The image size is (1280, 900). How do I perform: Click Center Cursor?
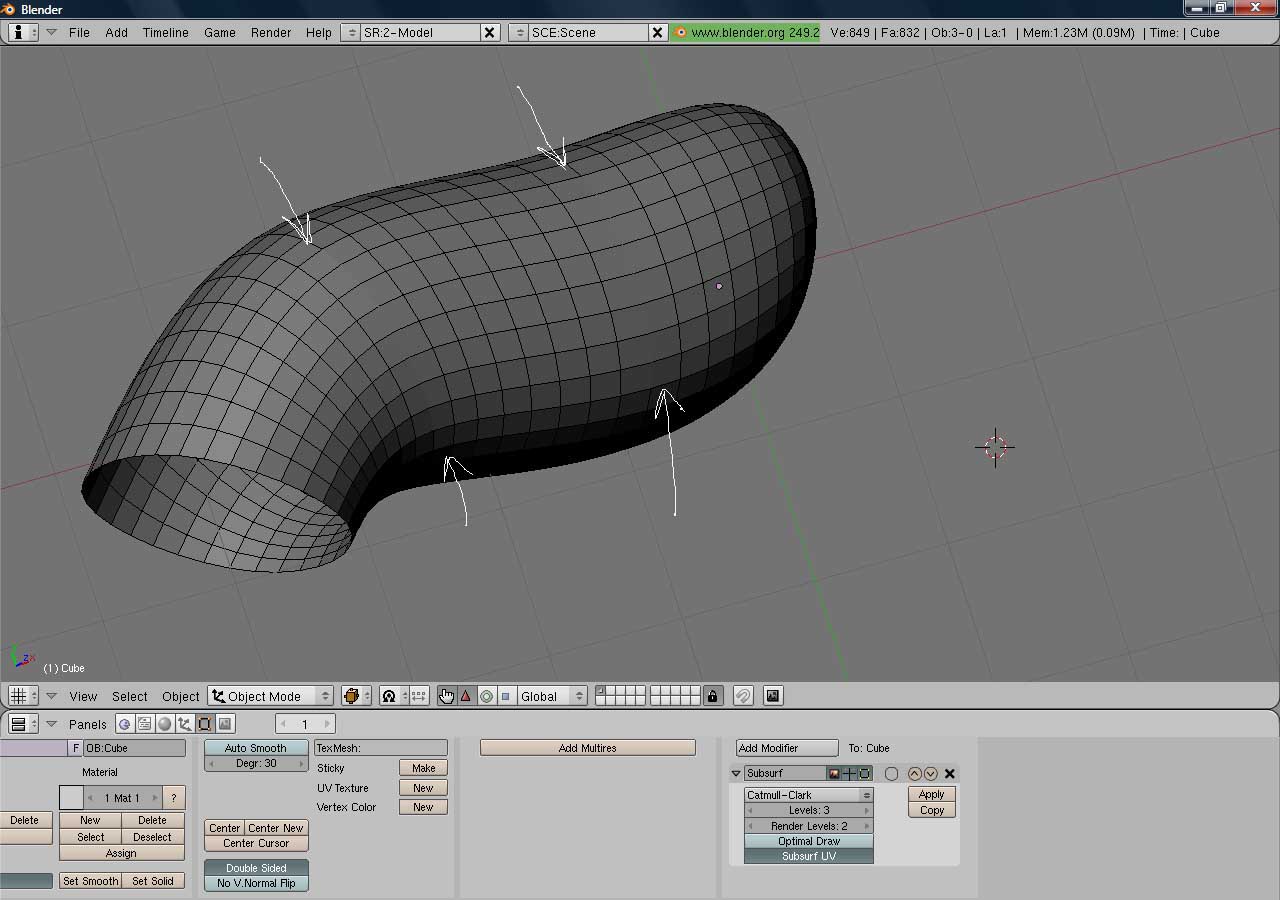256,843
